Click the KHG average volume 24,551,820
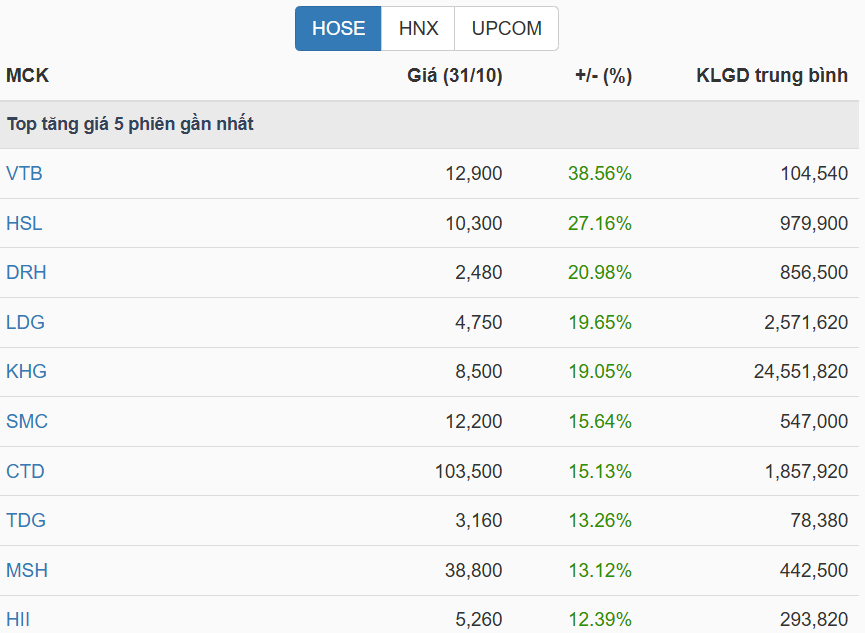Image resolution: width=865 pixels, height=633 pixels. (800, 371)
